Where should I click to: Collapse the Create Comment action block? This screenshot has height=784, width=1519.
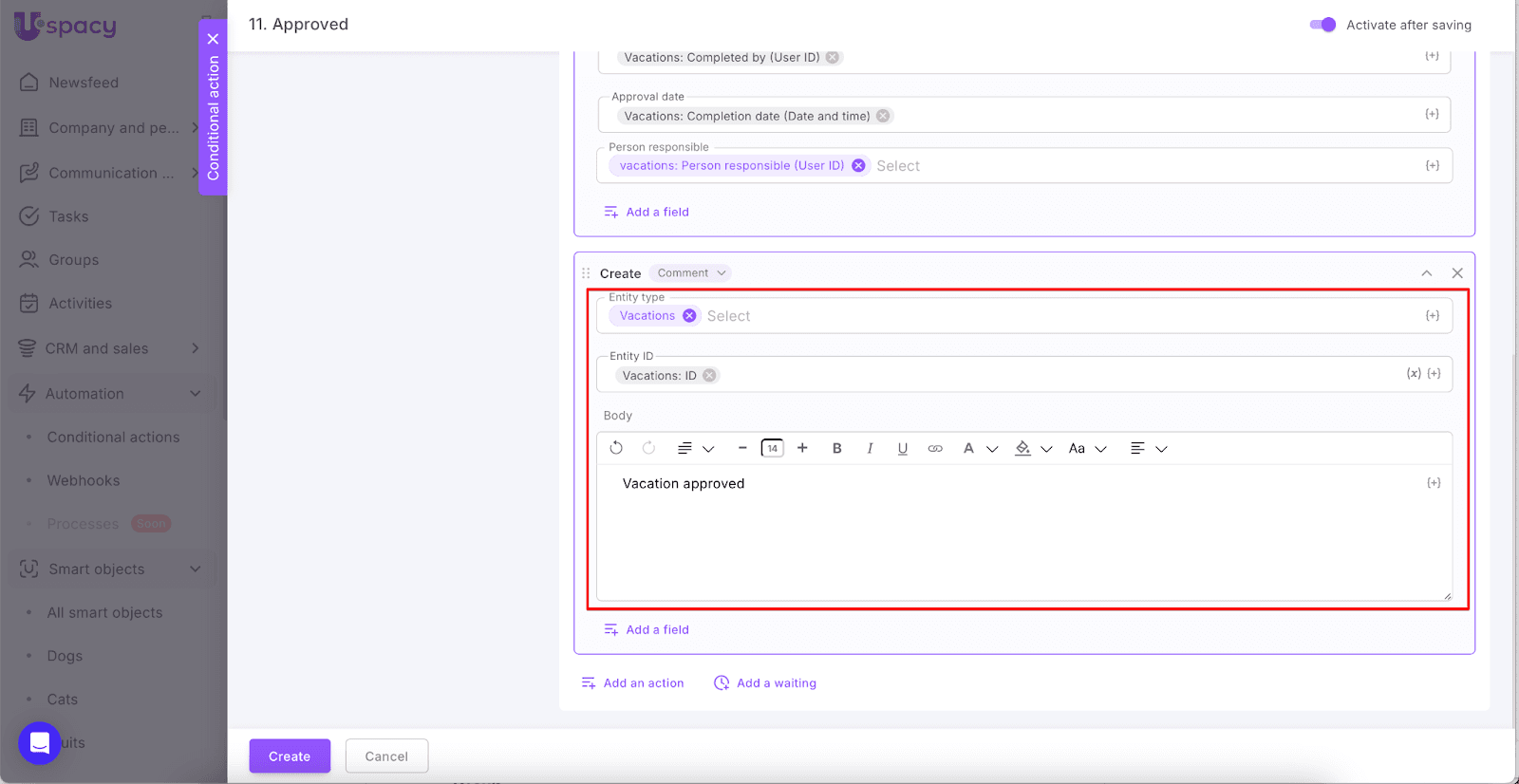(1426, 273)
